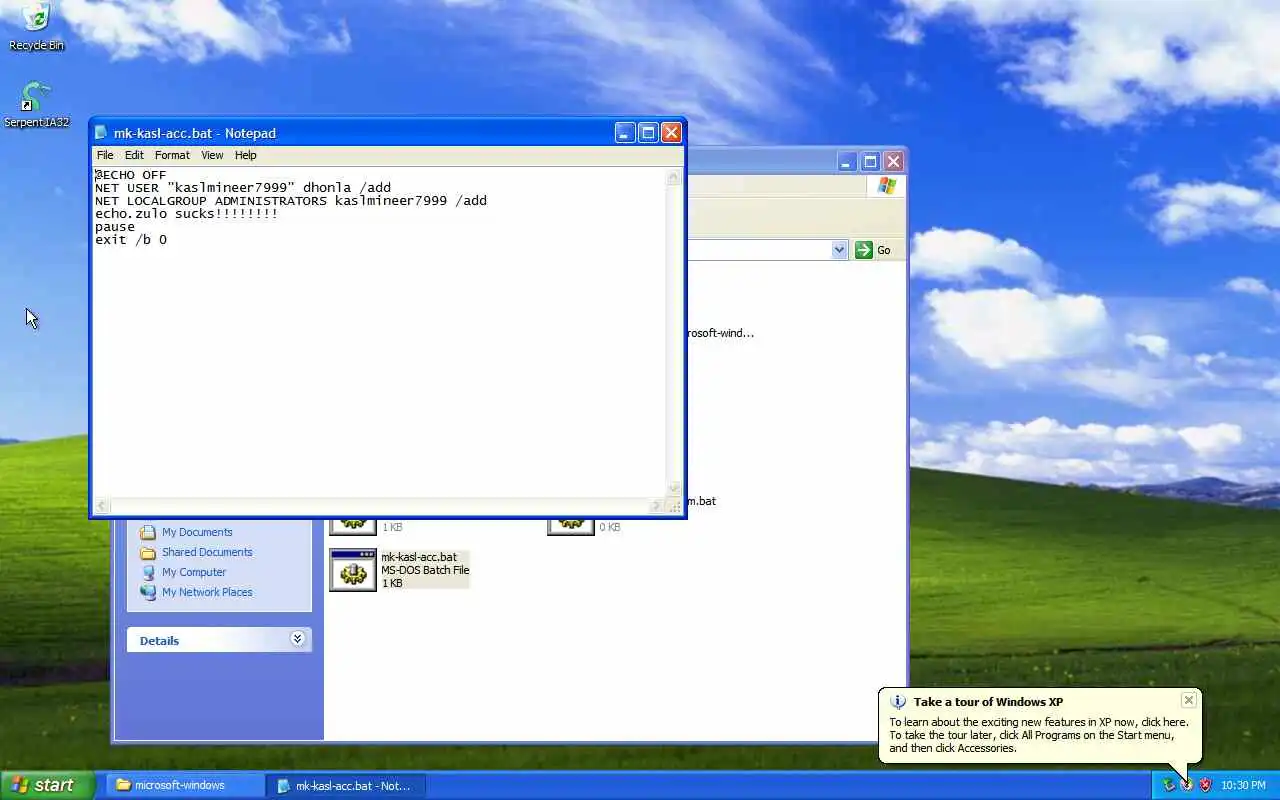Minimize the Notepad window

point(625,133)
